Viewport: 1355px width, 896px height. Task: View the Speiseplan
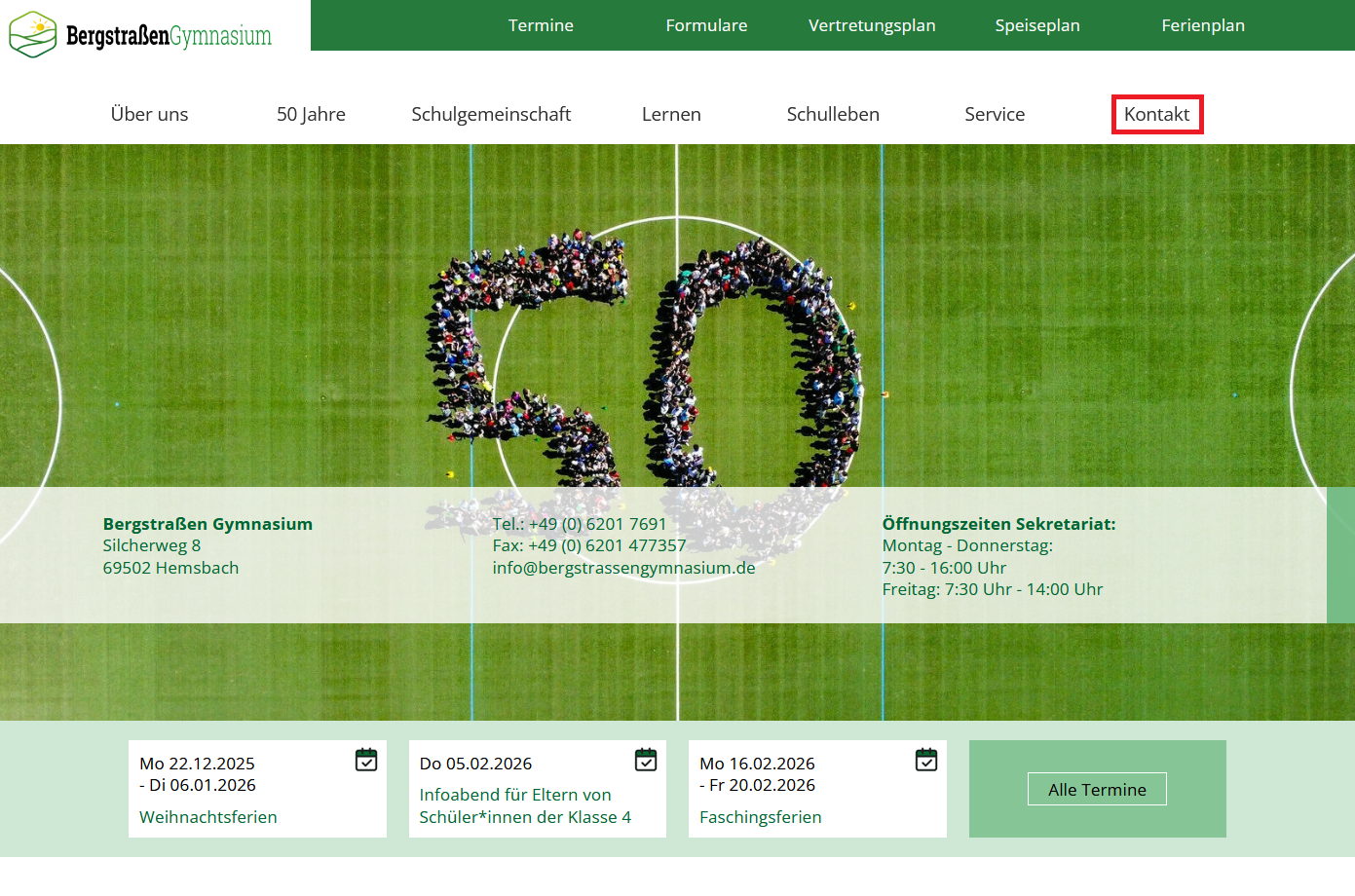1037,25
